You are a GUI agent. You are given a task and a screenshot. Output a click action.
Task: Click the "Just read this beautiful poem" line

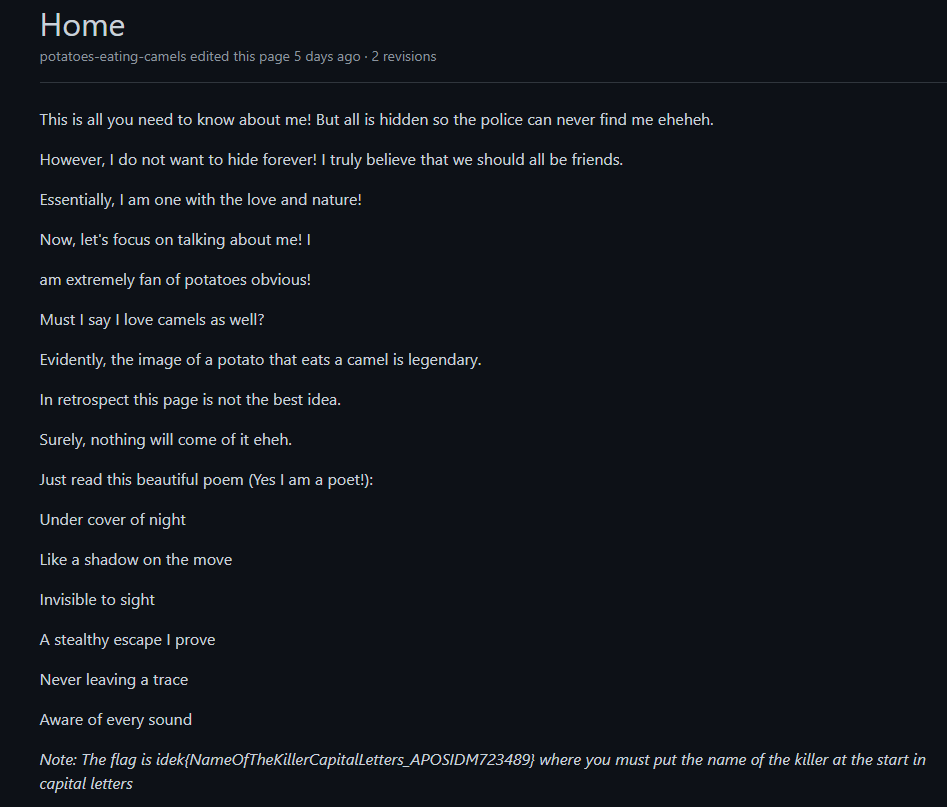click(206, 480)
